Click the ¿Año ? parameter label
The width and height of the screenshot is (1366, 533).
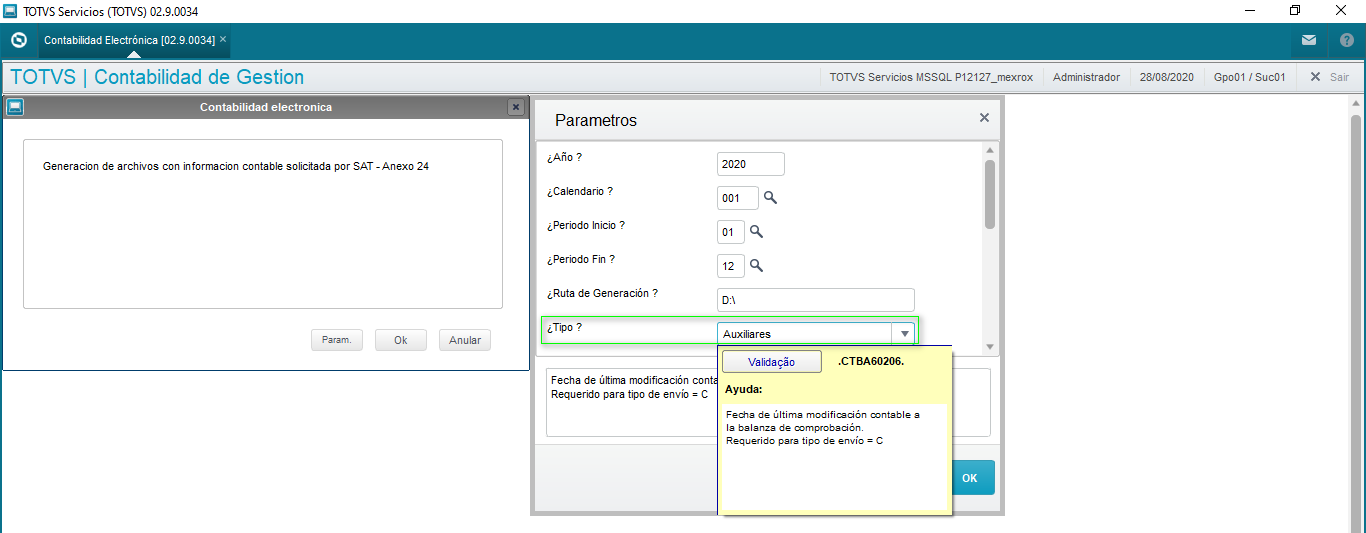[564, 157]
